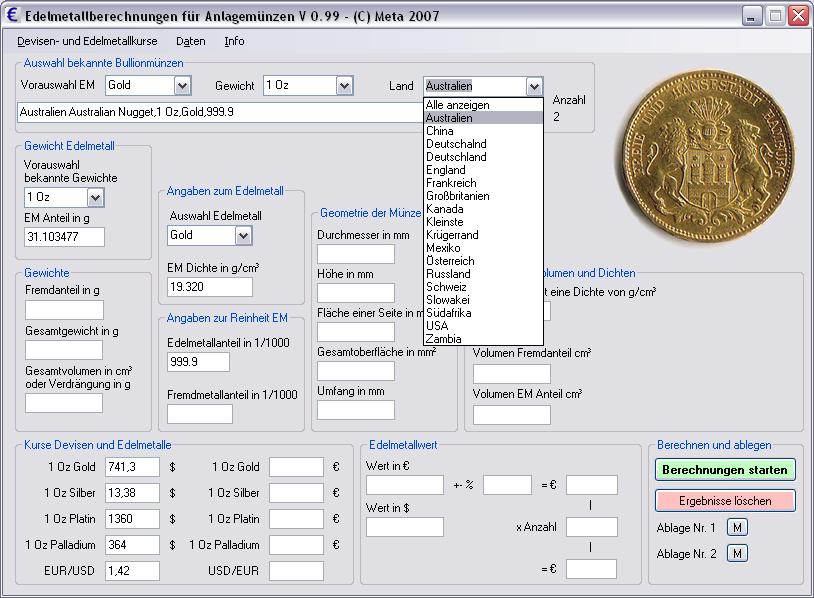Click the 1 Oz Gold dollar price field
Image resolution: width=814 pixels, height=598 pixels.
[131, 467]
